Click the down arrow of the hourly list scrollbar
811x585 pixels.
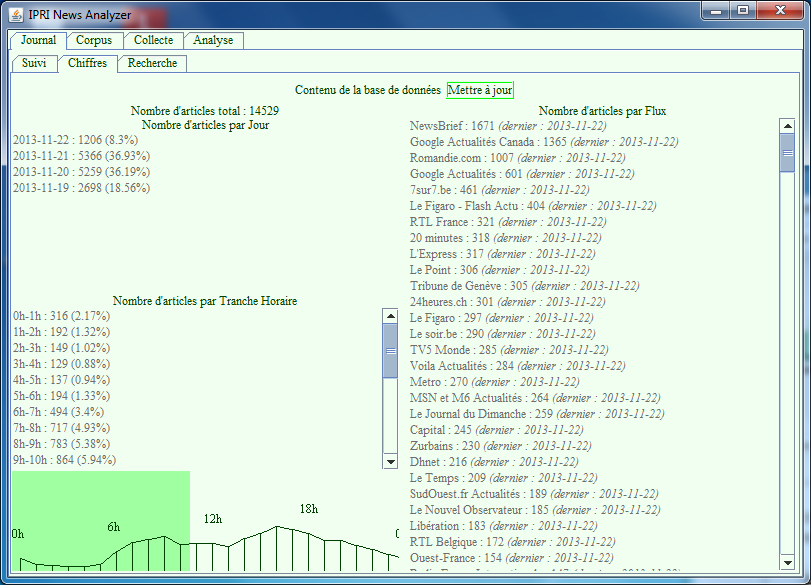(390, 461)
